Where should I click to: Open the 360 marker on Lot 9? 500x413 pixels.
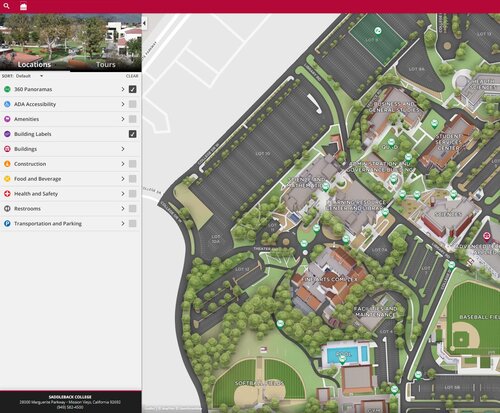pos(378,31)
